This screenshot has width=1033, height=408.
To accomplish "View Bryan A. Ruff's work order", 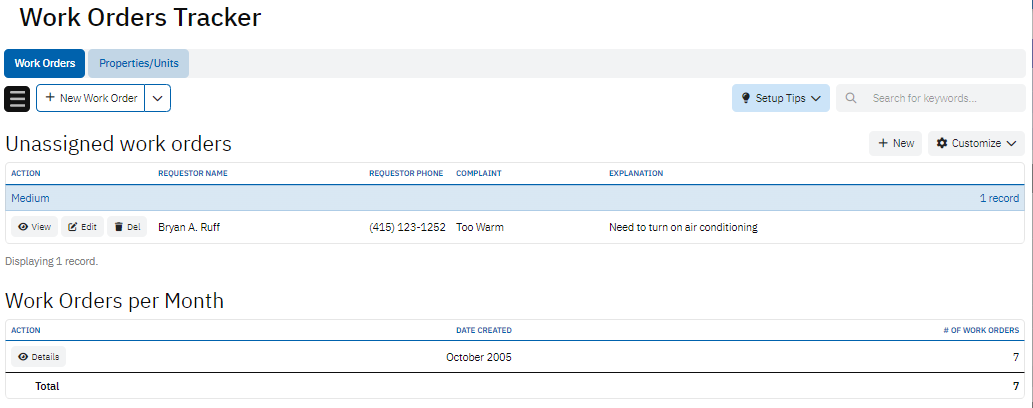I will [x=34, y=227].
